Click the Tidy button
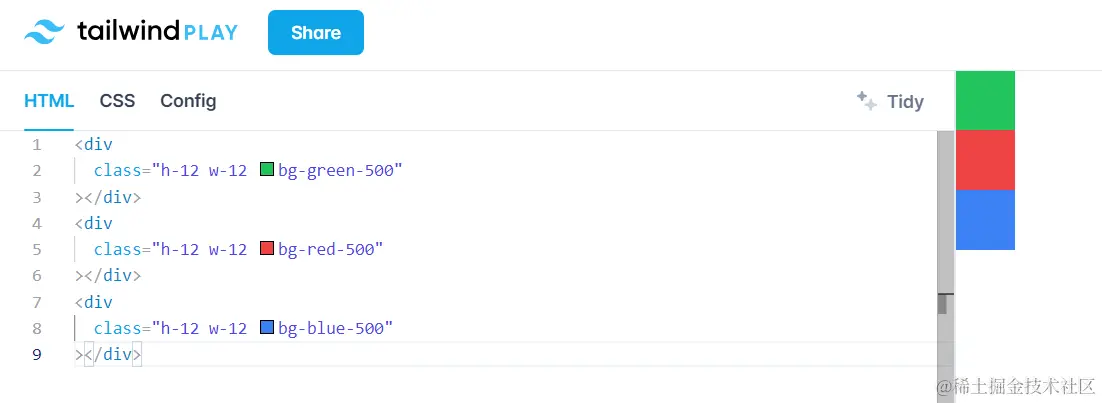Image resolution: width=1102 pixels, height=403 pixels. (x=891, y=101)
